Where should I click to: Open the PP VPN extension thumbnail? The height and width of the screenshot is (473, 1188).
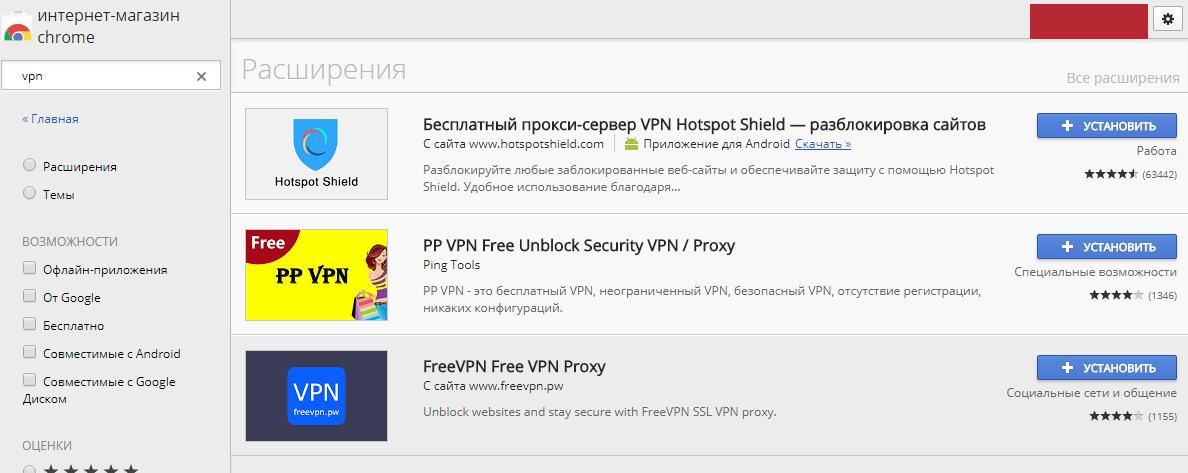(317, 275)
